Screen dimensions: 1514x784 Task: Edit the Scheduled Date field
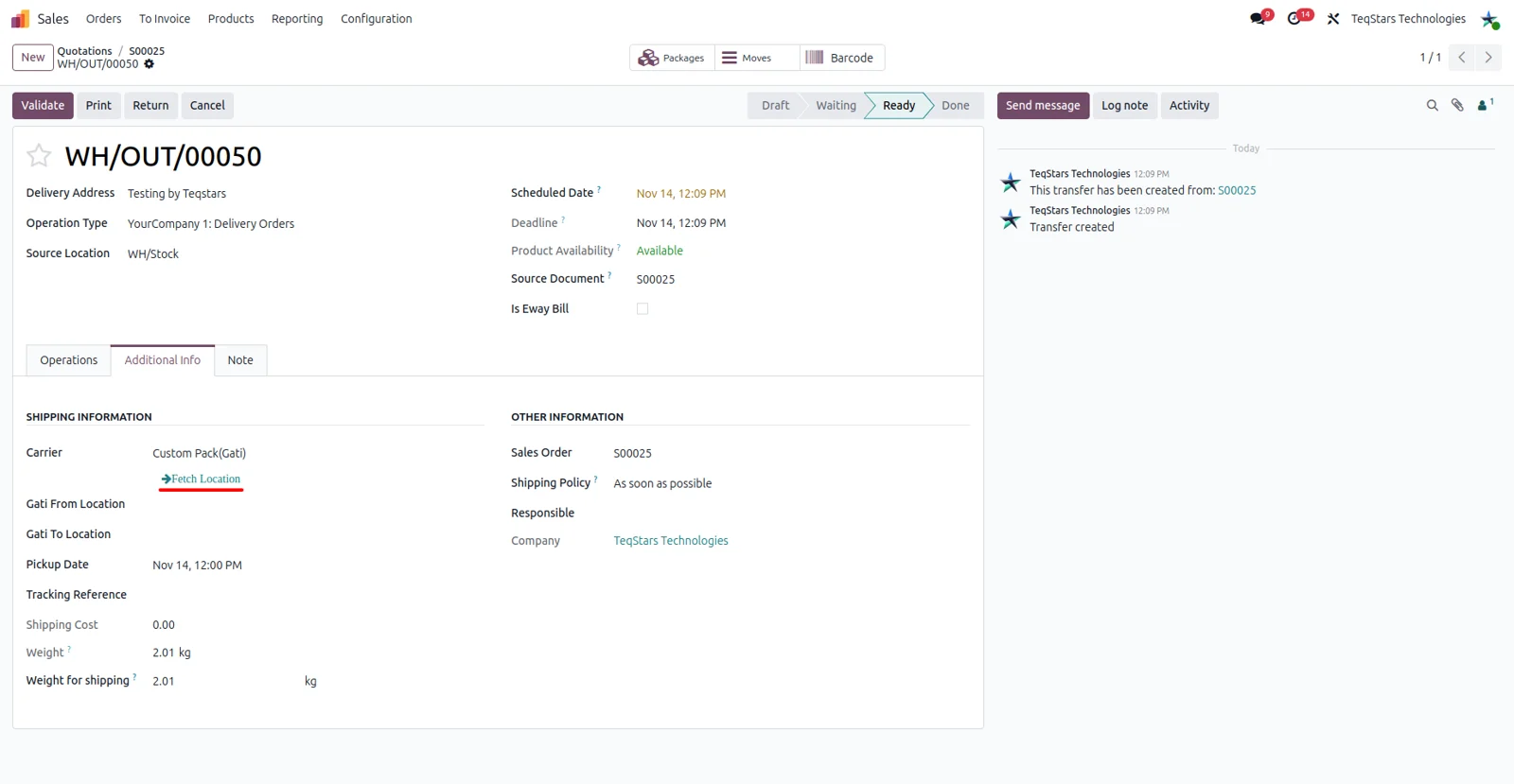click(681, 194)
